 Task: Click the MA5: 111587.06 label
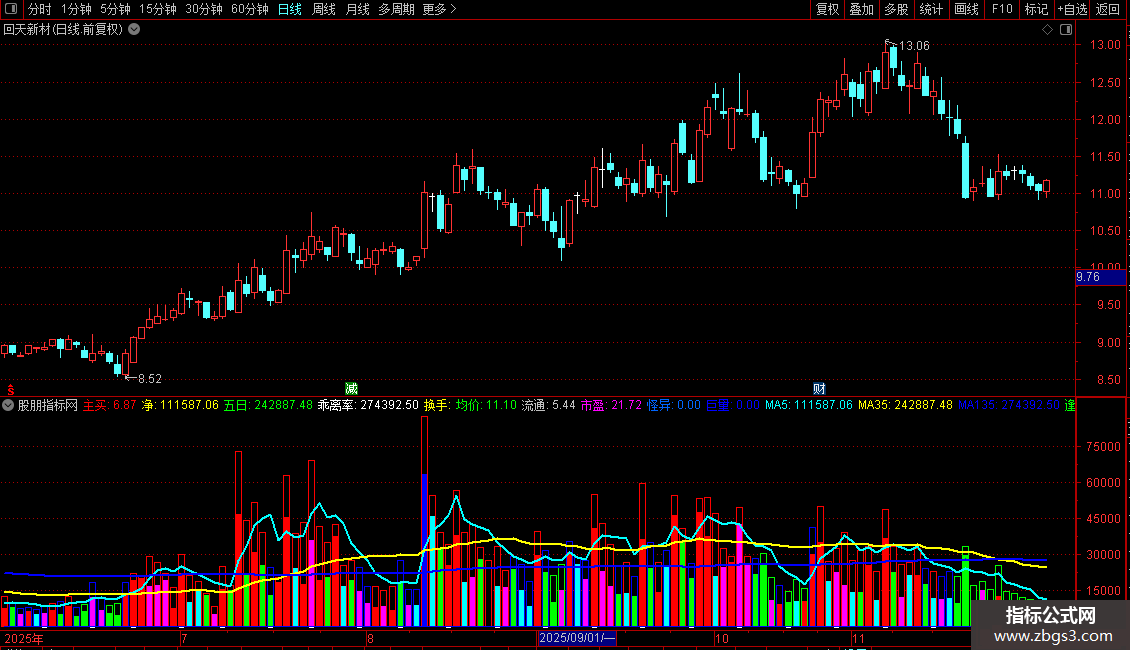tap(809, 405)
